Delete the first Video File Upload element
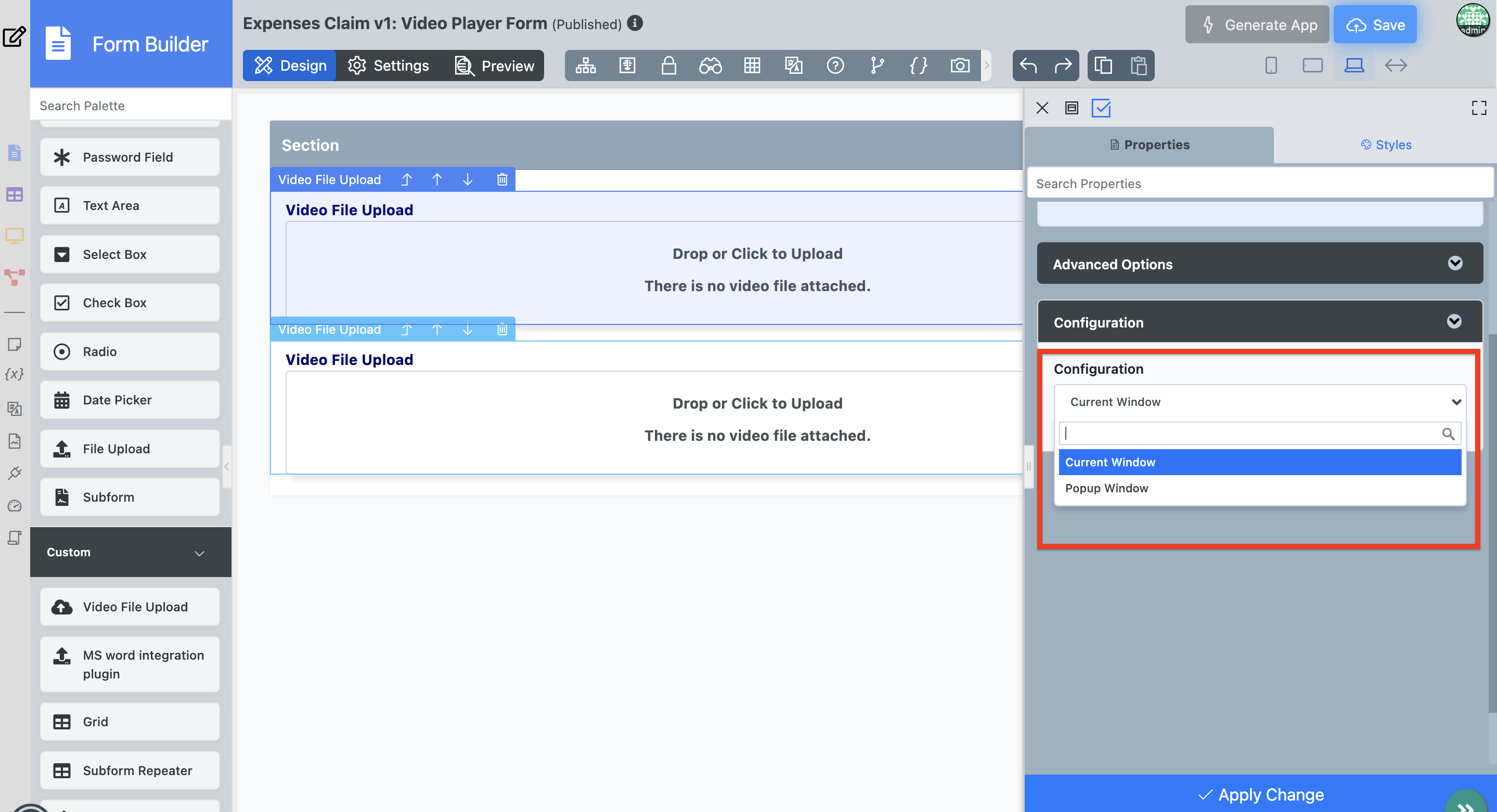Viewport: 1497px width, 812px height. pyautogui.click(x=502, y=179)
